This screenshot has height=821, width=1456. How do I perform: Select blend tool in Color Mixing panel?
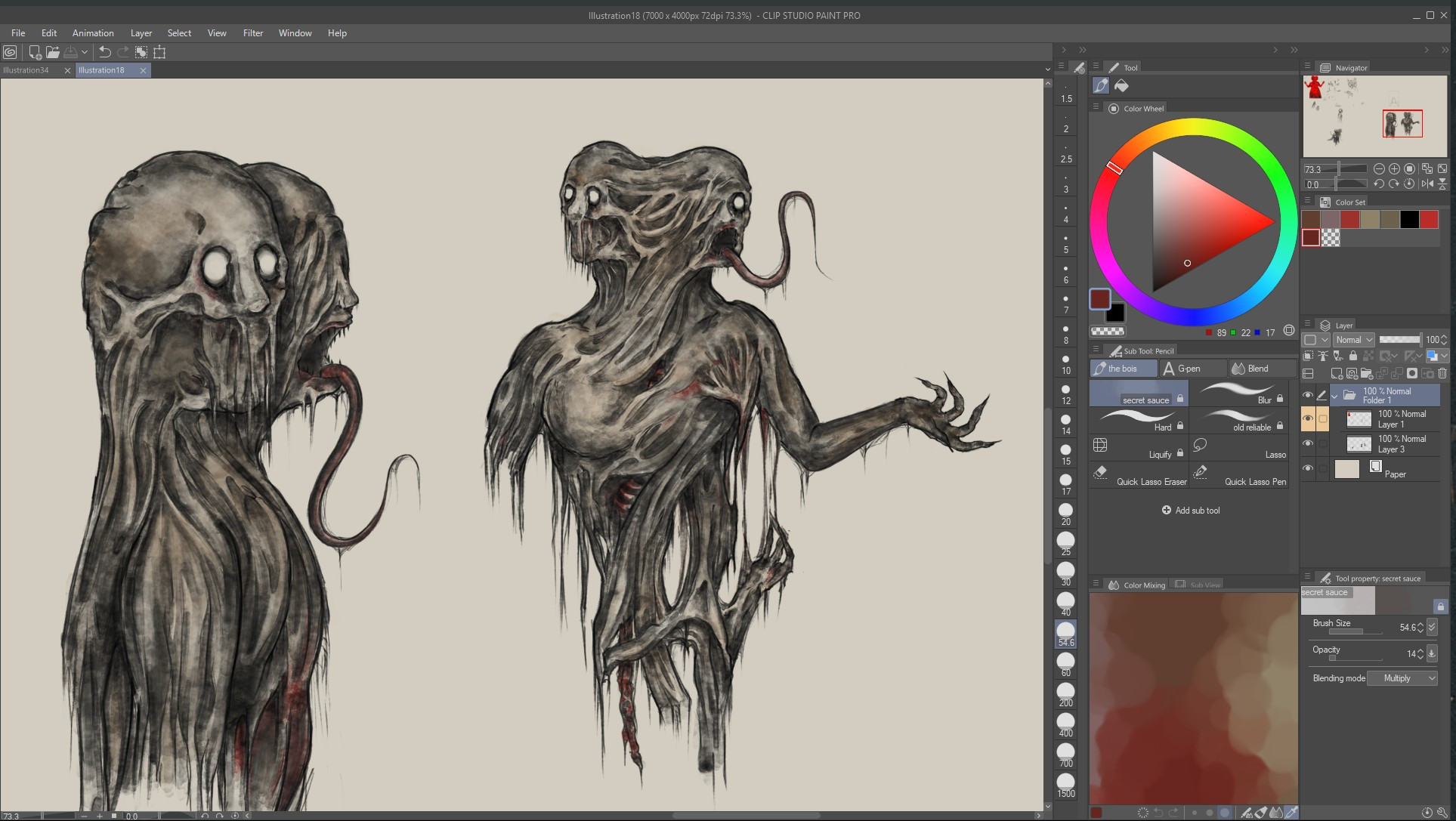[x=1276, y=813]
